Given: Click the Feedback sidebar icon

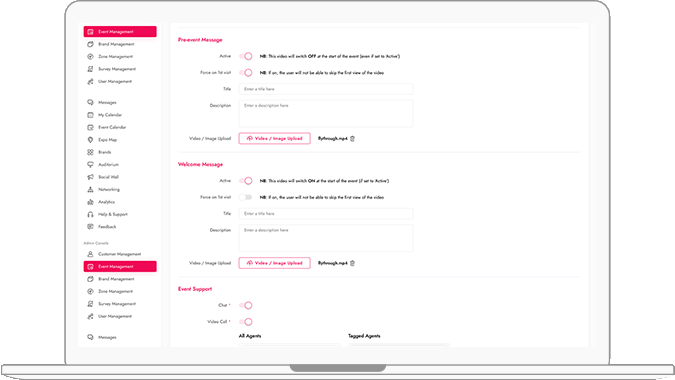Looking at the screenshot, I should pos(90,227).
